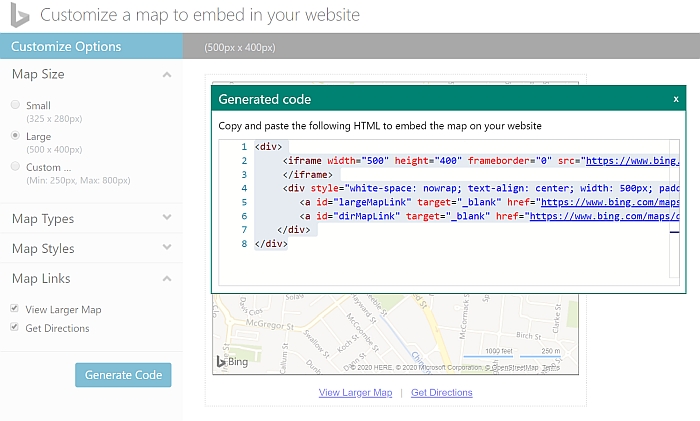
Task: Select the Large map size option
Action: (15, 135)
